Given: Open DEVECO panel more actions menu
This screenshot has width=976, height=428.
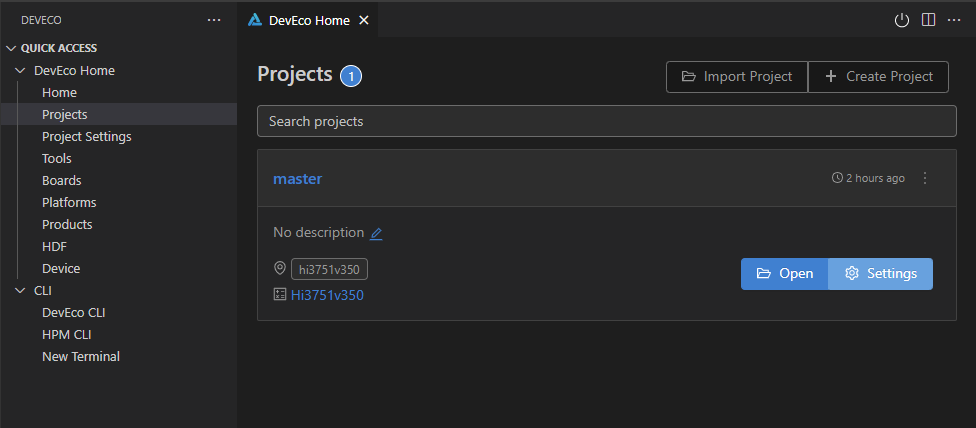Looking at the screenshot, I should 214,20.
